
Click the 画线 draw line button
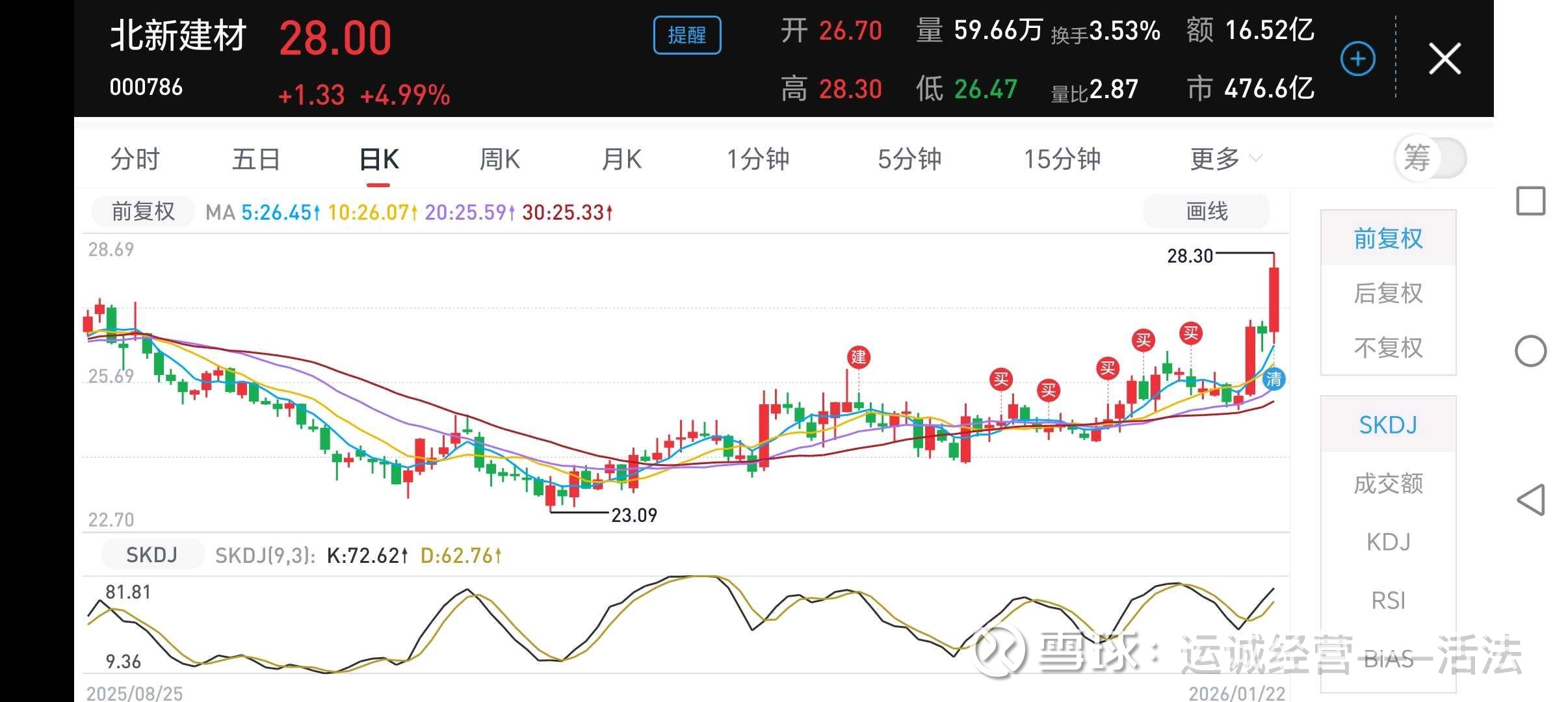point(1206,211)
